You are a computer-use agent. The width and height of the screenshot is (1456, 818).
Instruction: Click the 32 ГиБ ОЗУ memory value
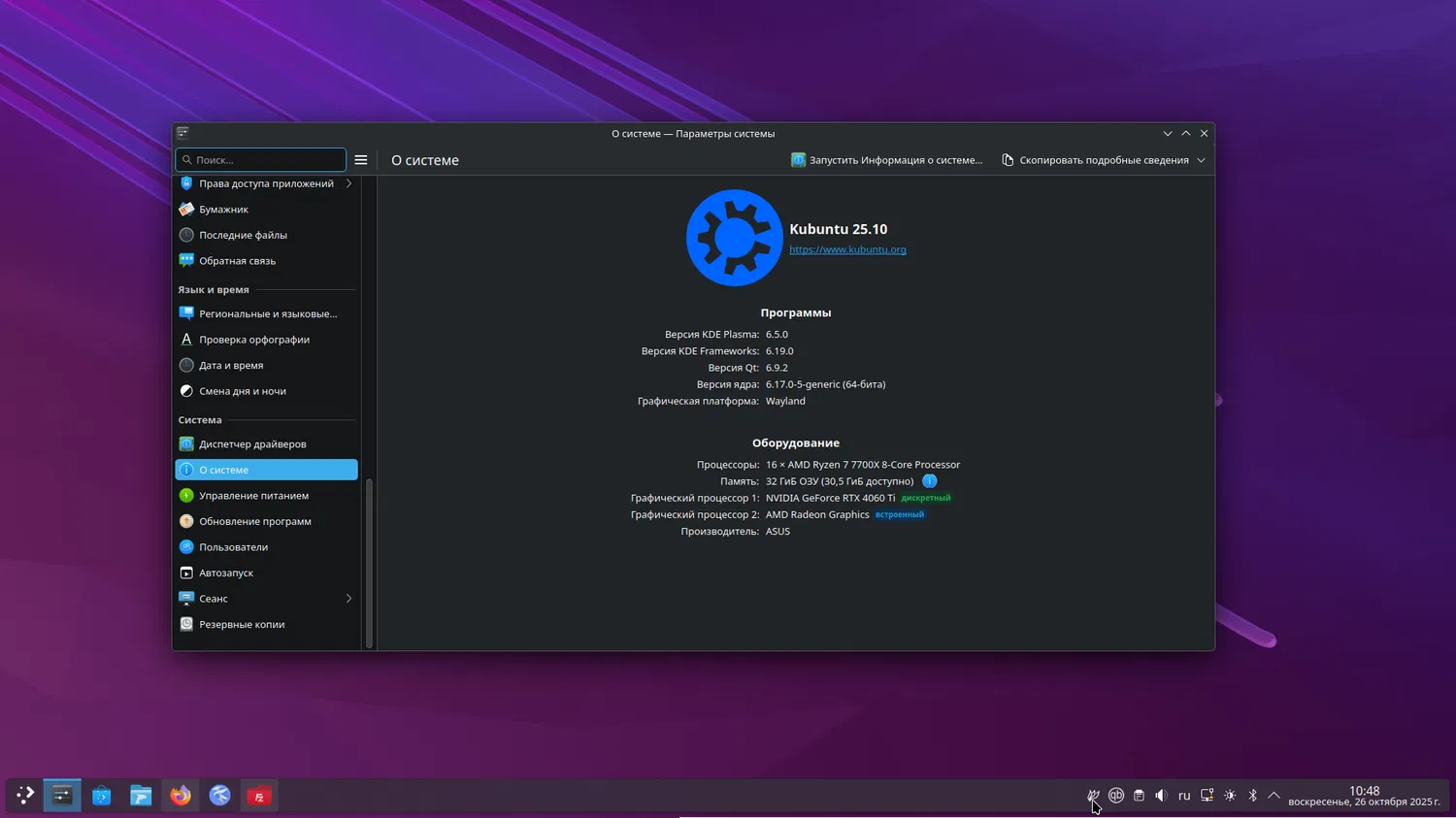[x=840, y=481]
